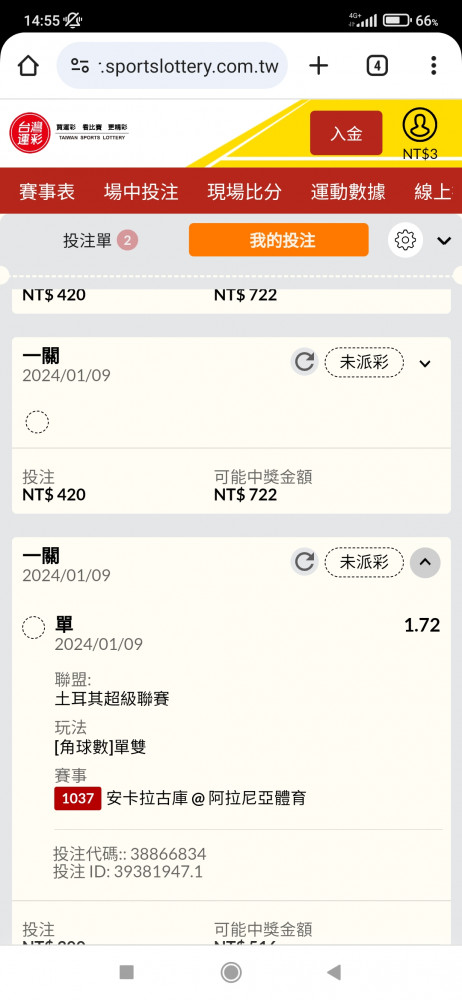Image resolution: width=462 pixels, height=1000 pixels.
Task: Open the browser three-dot menu
Action: [x=433, y=66]
